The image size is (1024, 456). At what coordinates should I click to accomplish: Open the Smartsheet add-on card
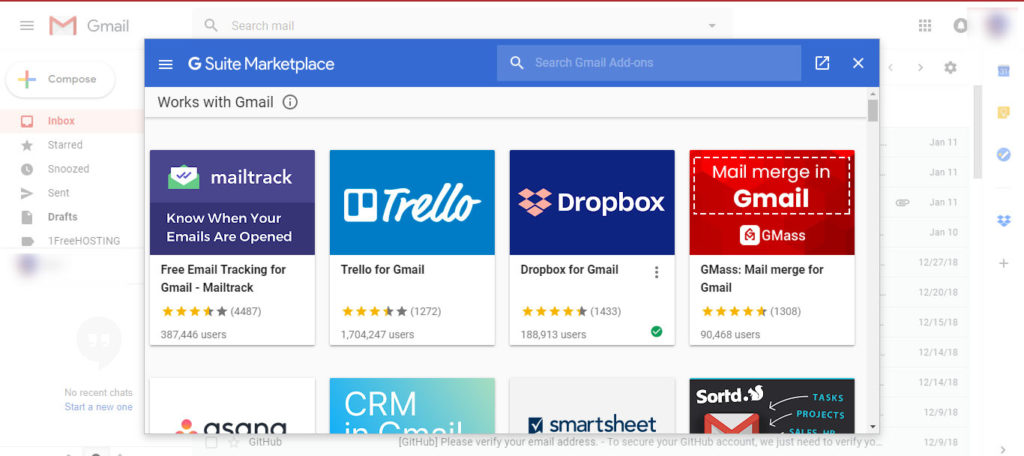(592, 405)
